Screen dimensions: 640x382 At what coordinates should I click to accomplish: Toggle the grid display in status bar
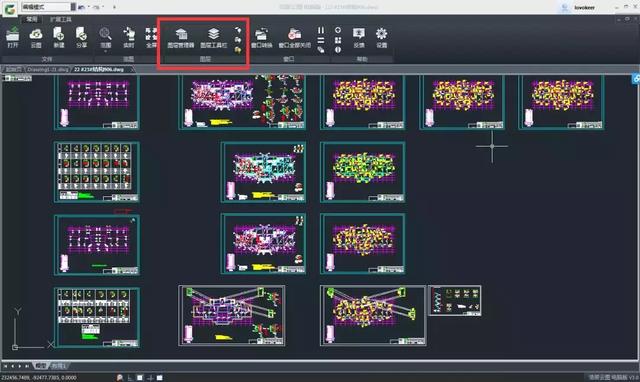click(140, 378)
